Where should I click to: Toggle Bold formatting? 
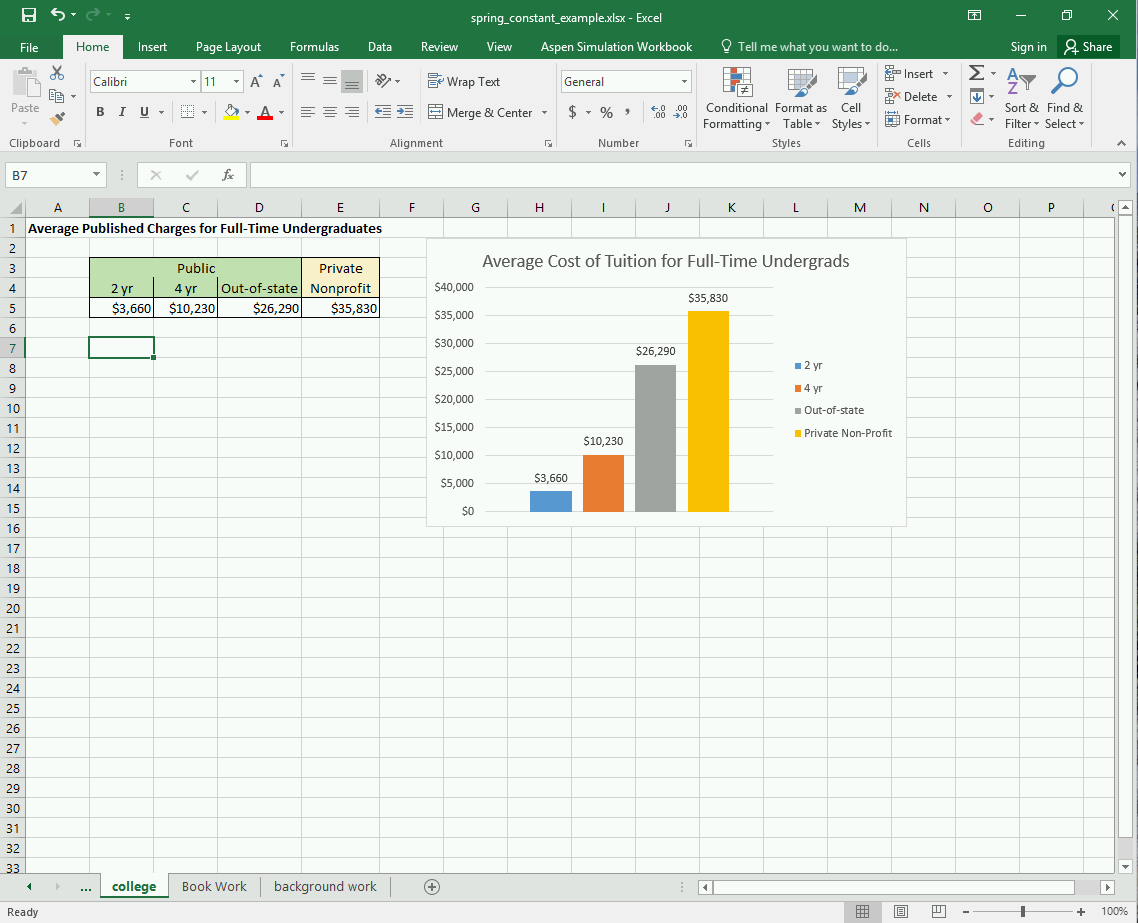pyautogui.click(x=100, y=112)
